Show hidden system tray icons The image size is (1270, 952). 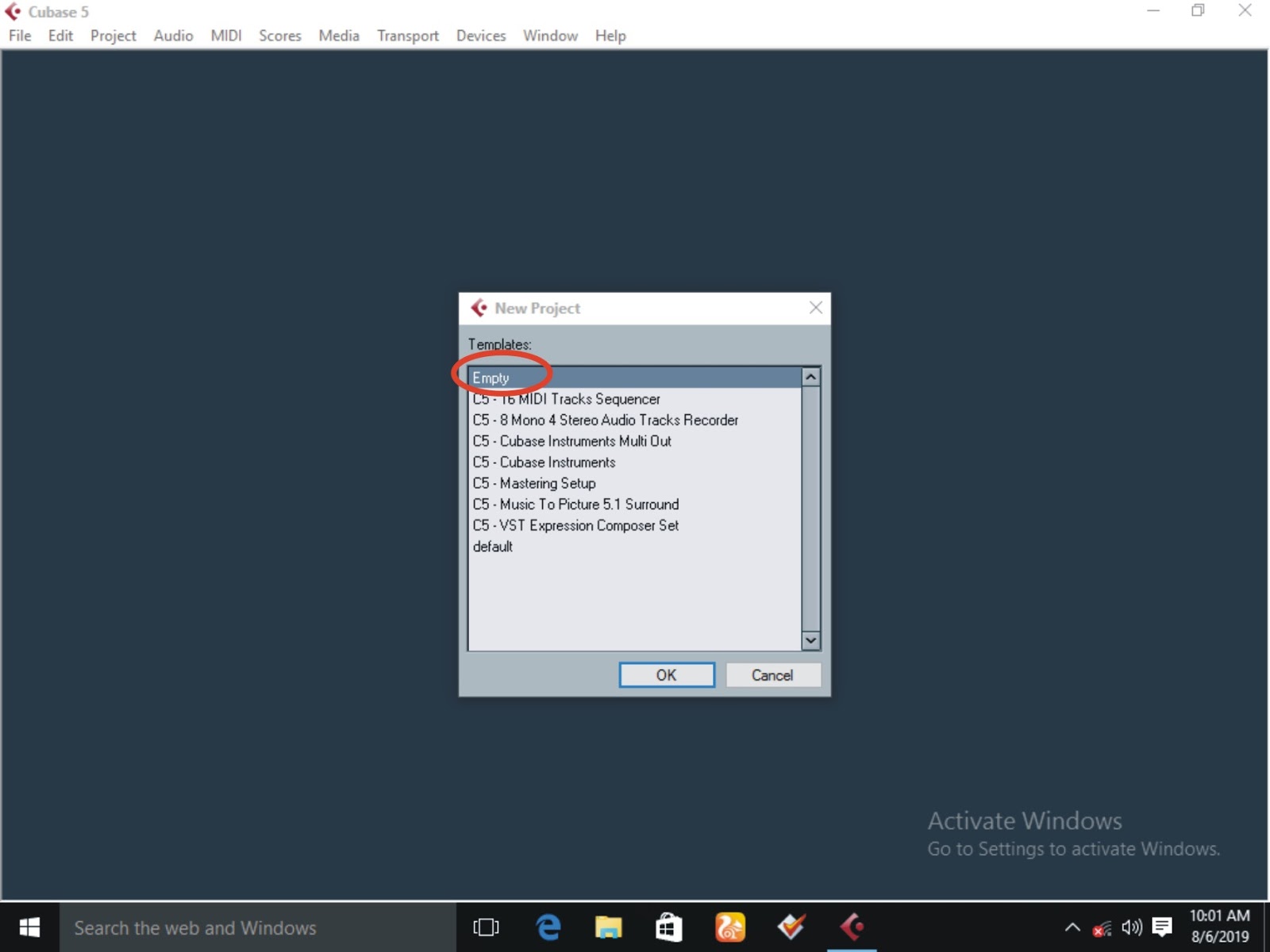click(x=1072, y=927)
